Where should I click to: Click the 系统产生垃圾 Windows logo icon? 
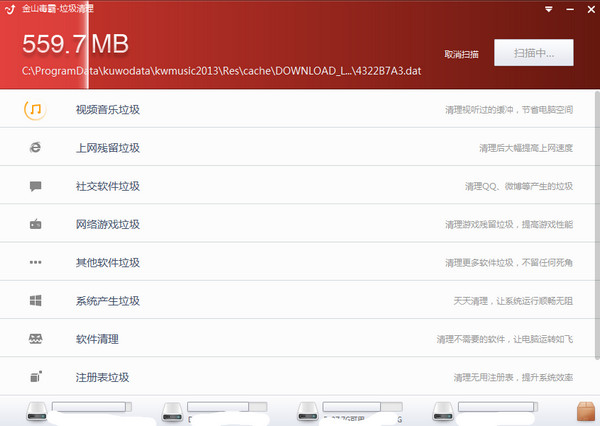click(35, 300)
